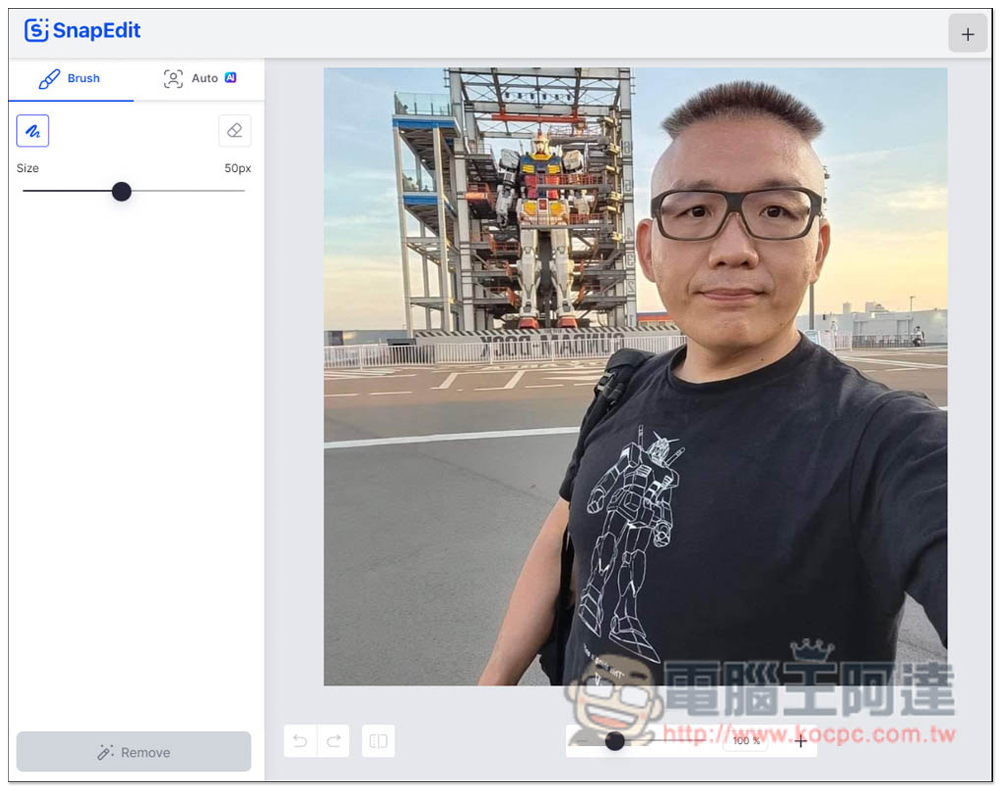Redo the last action
The image size is (1000, 791).
coord(333,741)
